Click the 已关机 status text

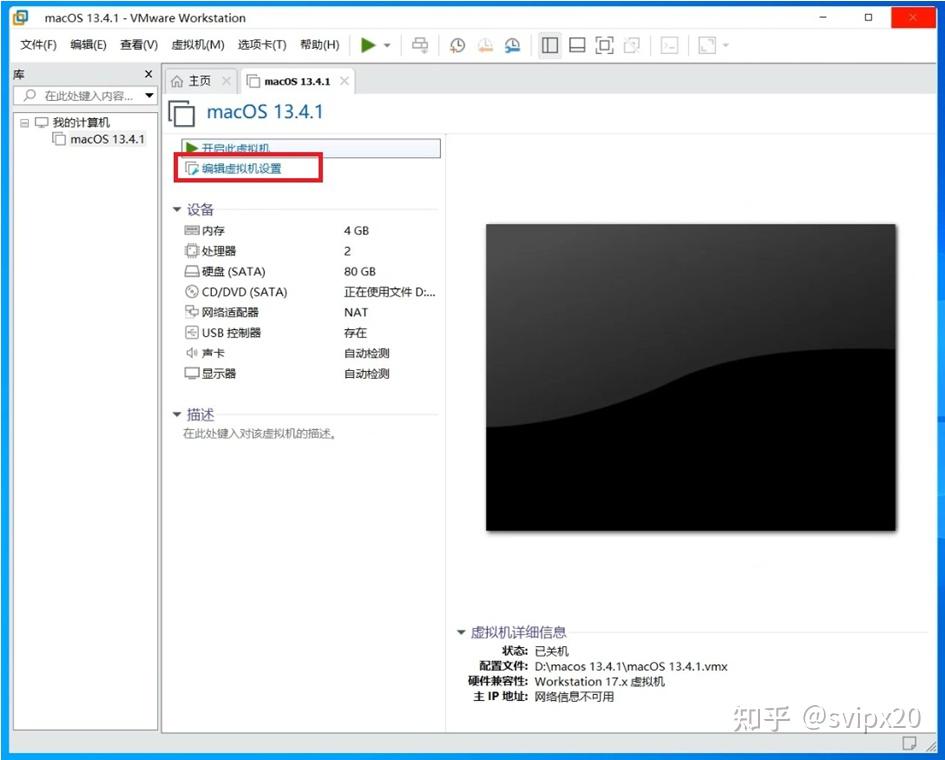pyautogui.click(x=551, y=651)
